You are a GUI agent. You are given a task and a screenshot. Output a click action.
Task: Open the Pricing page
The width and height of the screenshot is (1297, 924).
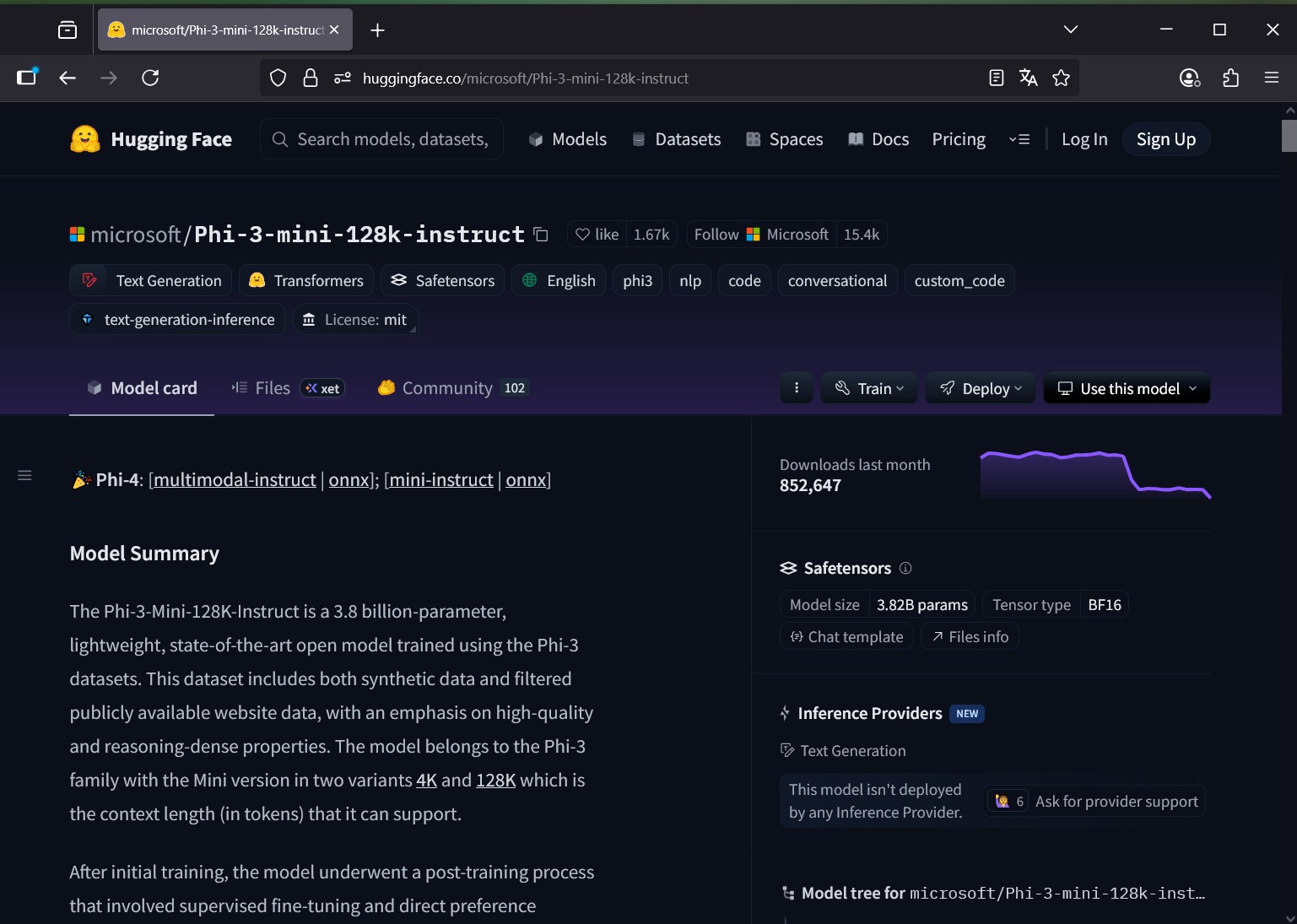pyautogui.click(x=959, y=139)
